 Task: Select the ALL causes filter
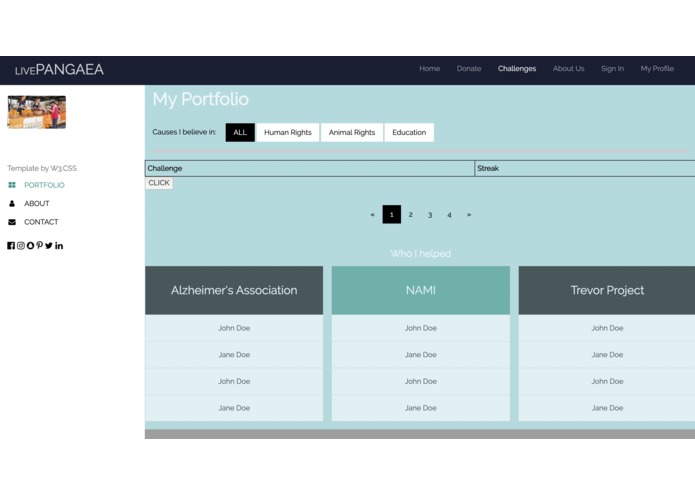240,132
